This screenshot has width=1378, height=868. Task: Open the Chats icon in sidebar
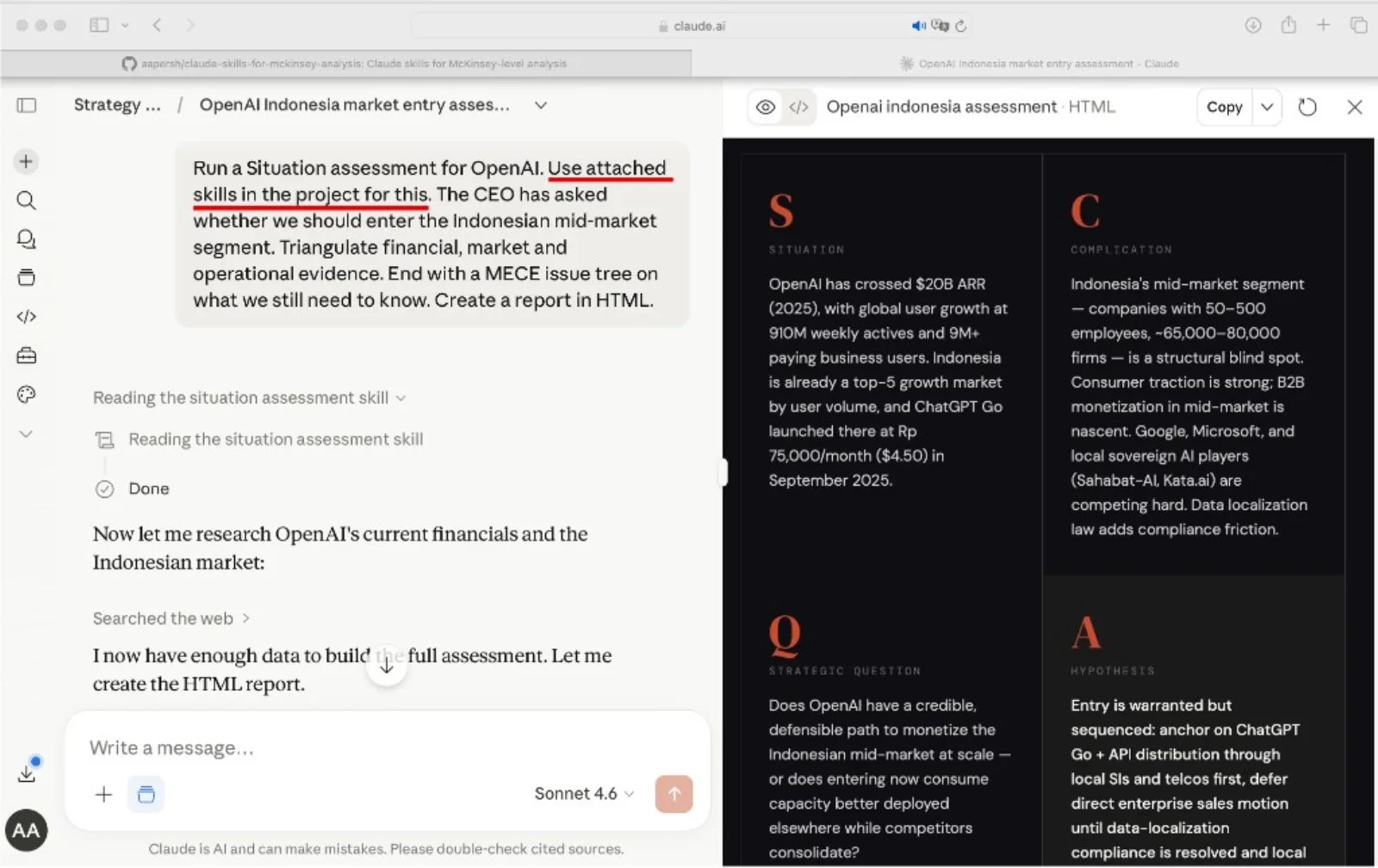(26, 239)
